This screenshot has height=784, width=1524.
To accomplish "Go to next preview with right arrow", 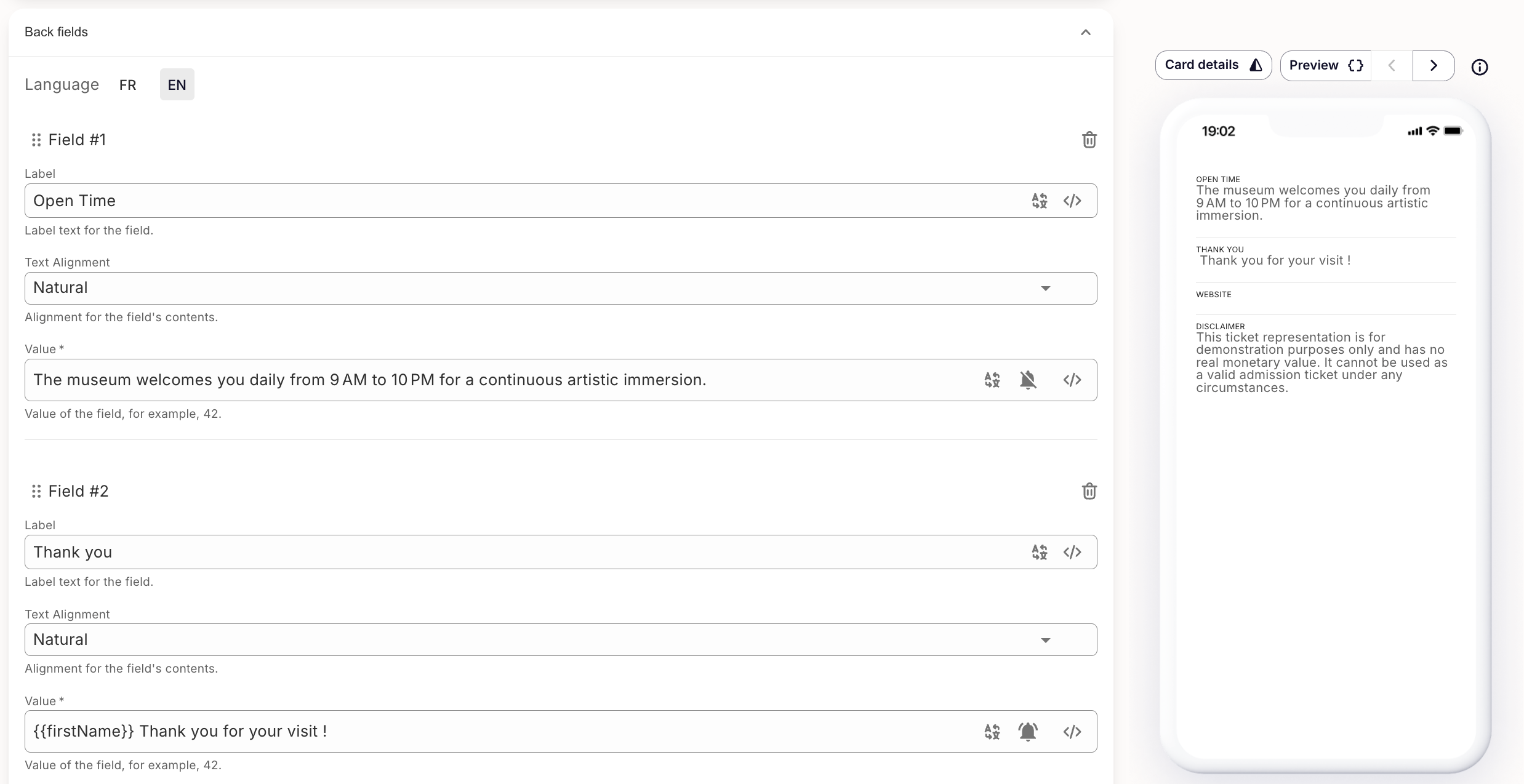I will 1433,65.
